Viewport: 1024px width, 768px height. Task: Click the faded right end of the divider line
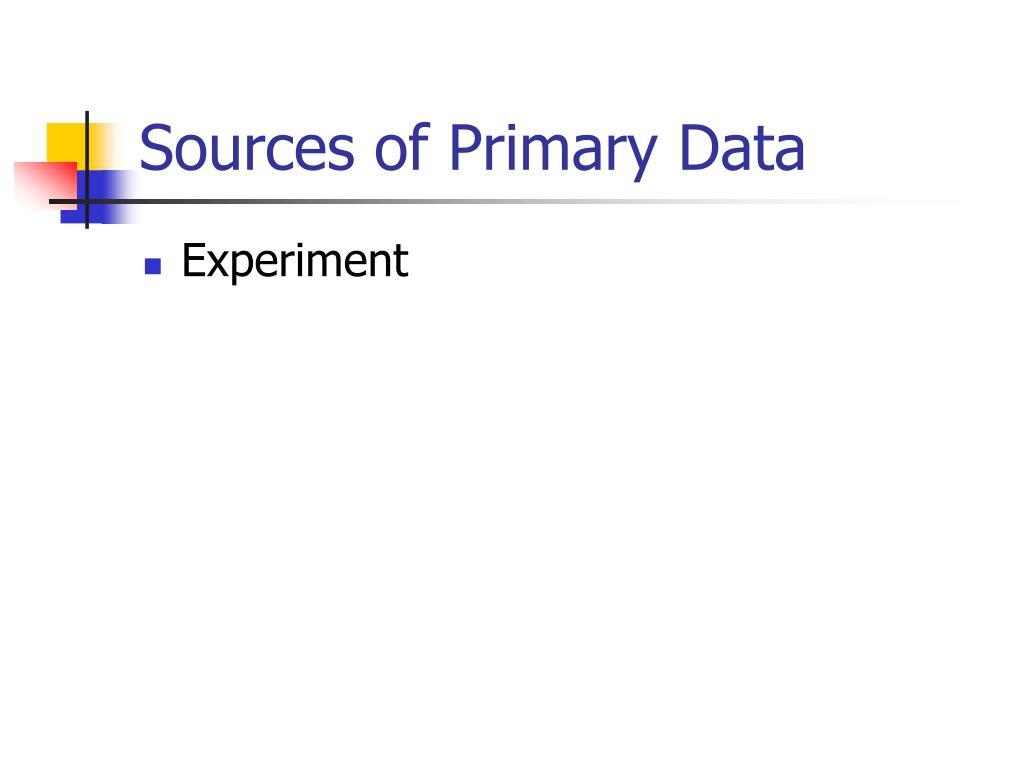[914, 201]
